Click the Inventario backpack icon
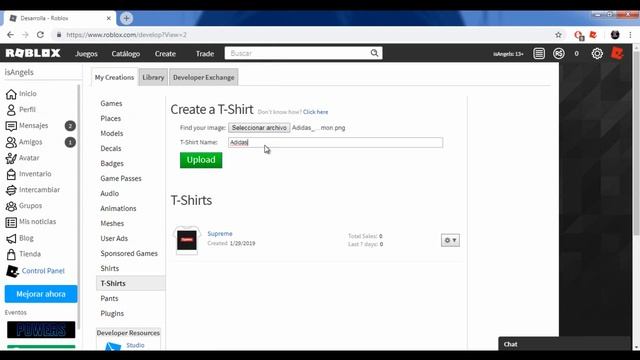640x360 pixels. (x=11, y=174)
